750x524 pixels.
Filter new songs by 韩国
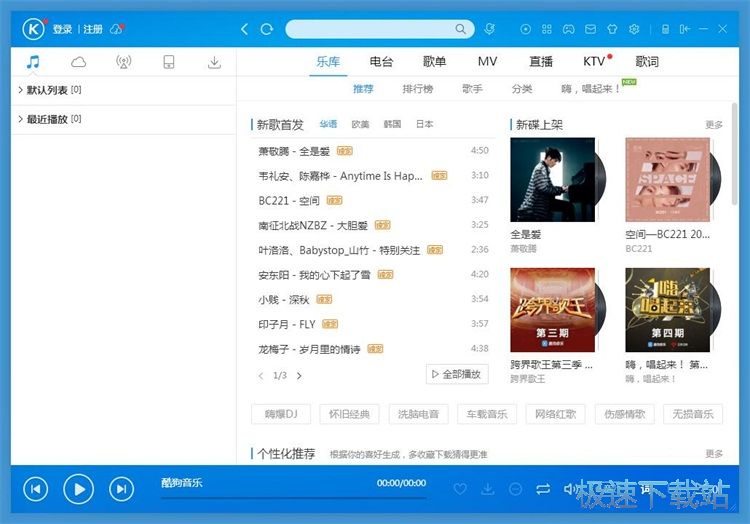click(392, 124)
